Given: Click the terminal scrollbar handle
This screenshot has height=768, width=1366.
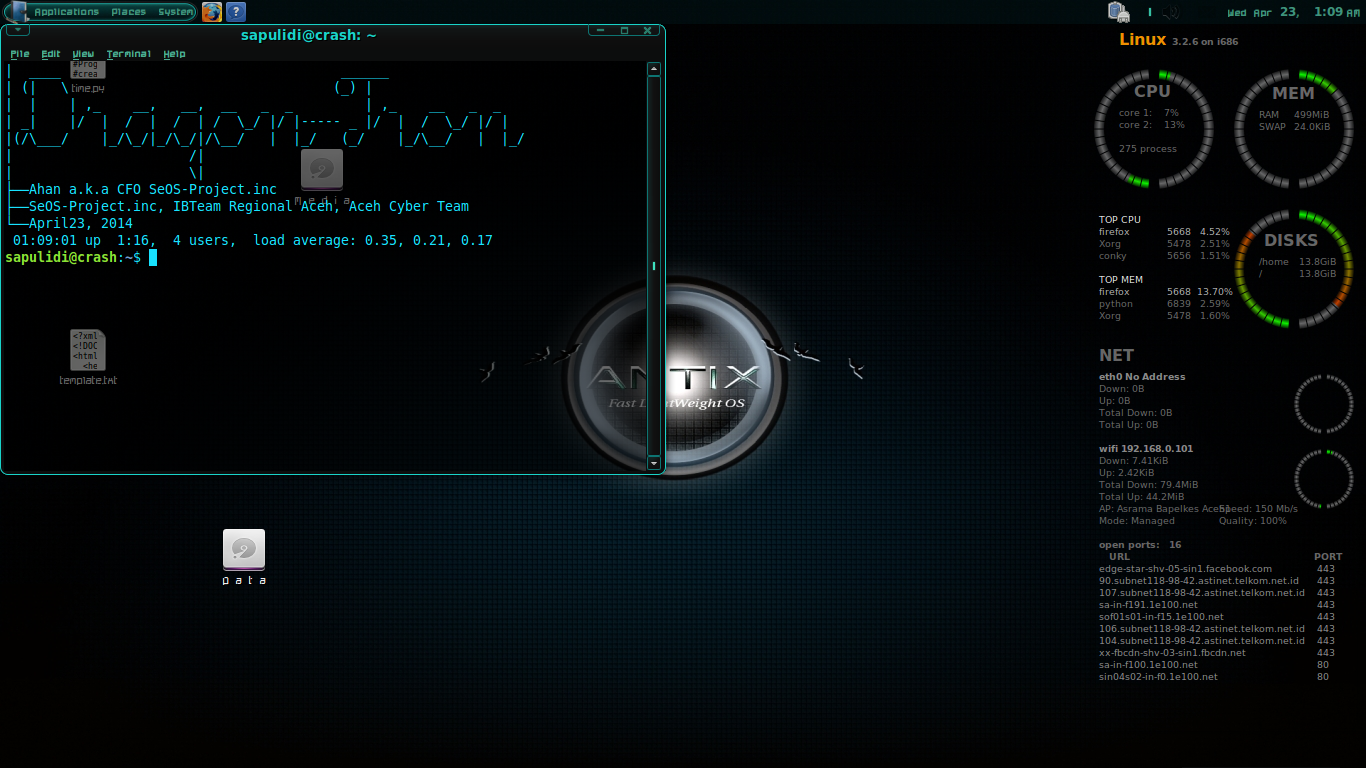Looking at the screenshot, I should 654,266.
